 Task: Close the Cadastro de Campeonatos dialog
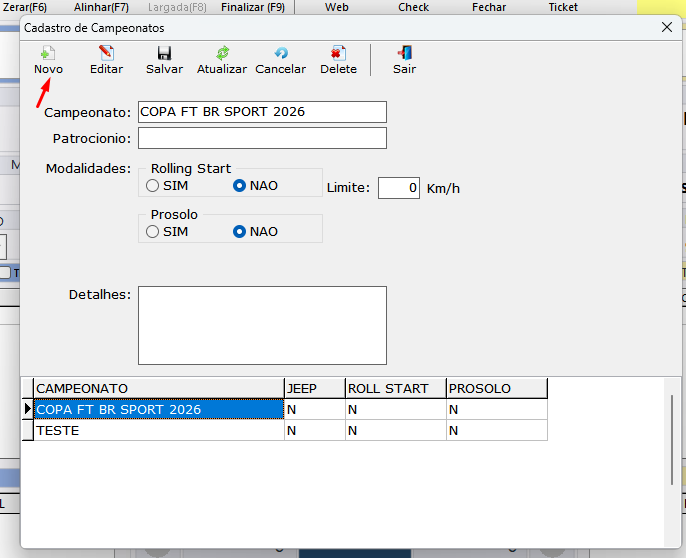[x=667, y=27]
